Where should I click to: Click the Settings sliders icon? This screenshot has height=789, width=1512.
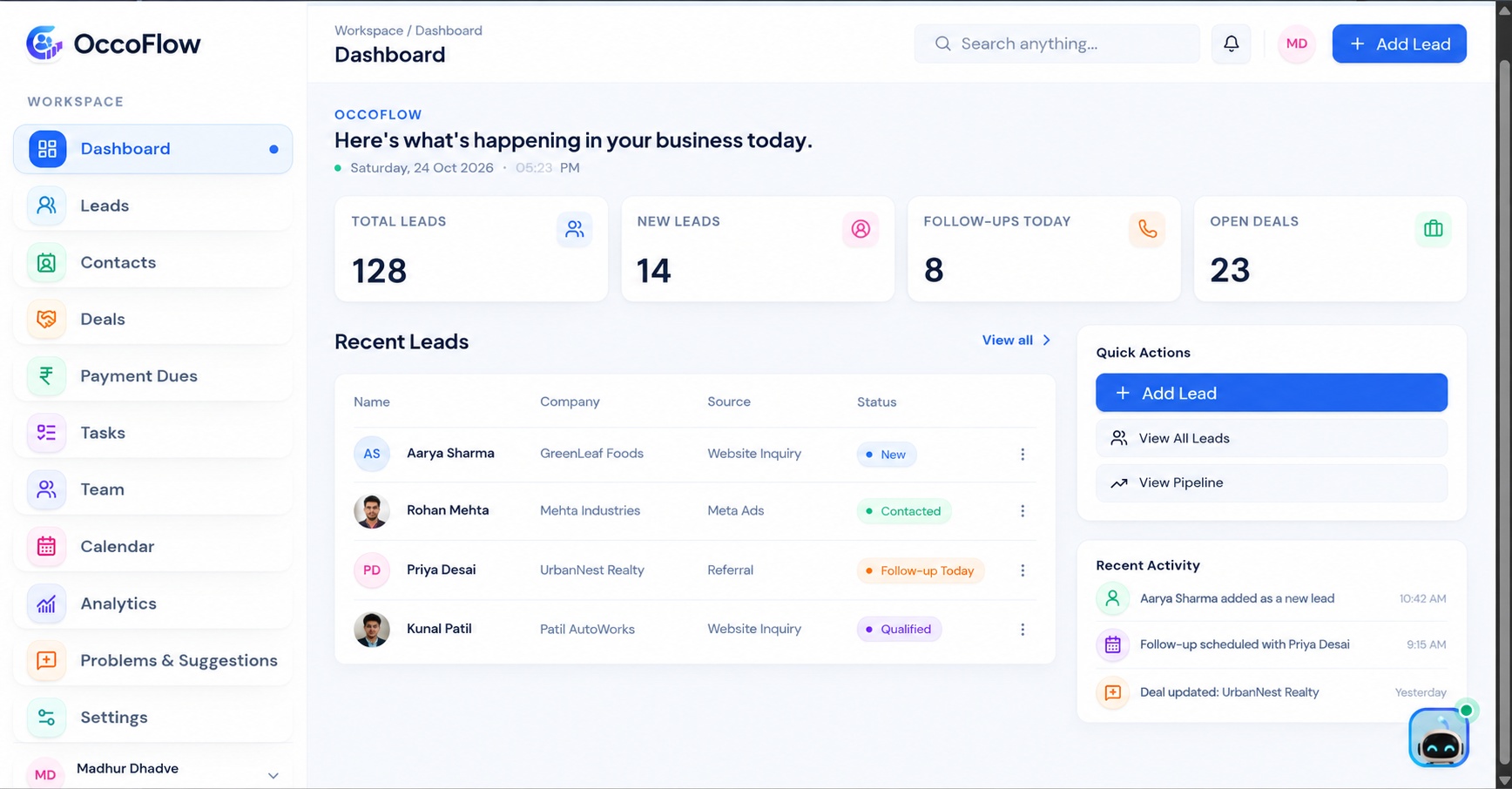click(x=47, y=717)
